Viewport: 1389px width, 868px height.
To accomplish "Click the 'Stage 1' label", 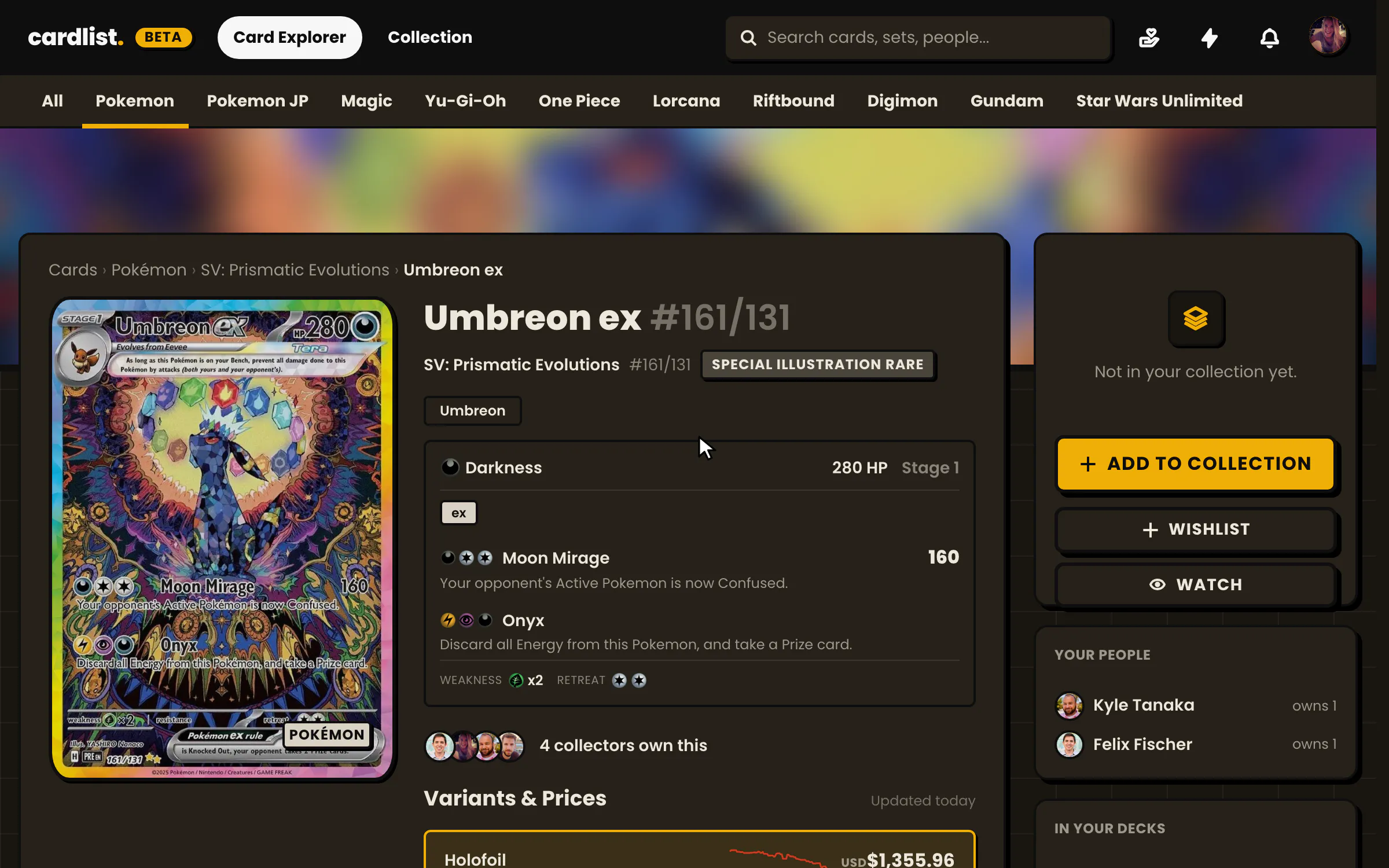I will [x=930, y=468].
